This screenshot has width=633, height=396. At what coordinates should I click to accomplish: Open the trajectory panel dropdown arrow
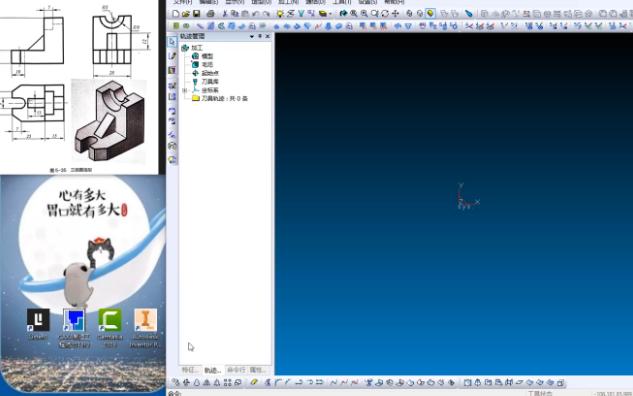252,36
